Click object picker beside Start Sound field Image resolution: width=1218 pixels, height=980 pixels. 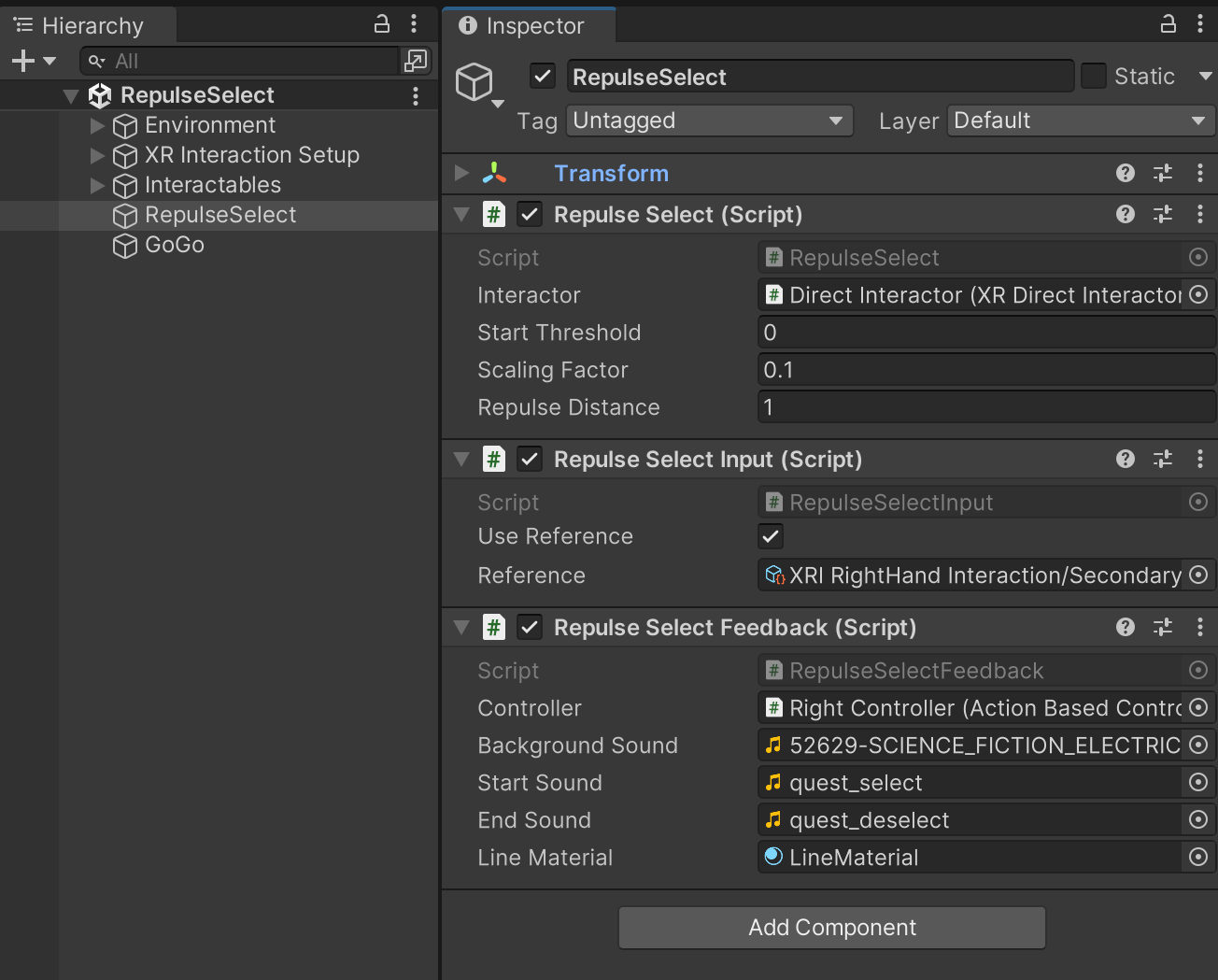coord(1198,783)
